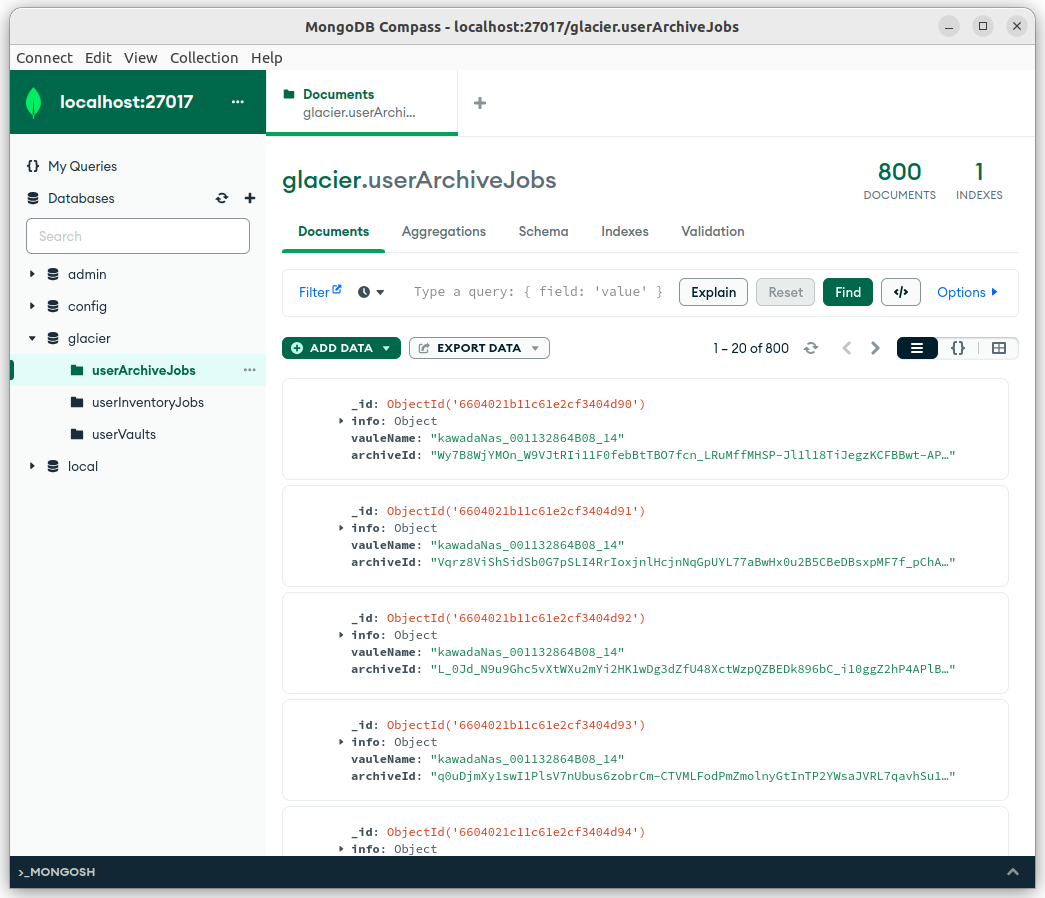This screenshot has height=898, width=1045.
Task: Open My Queries
Action: pos(83,166)
